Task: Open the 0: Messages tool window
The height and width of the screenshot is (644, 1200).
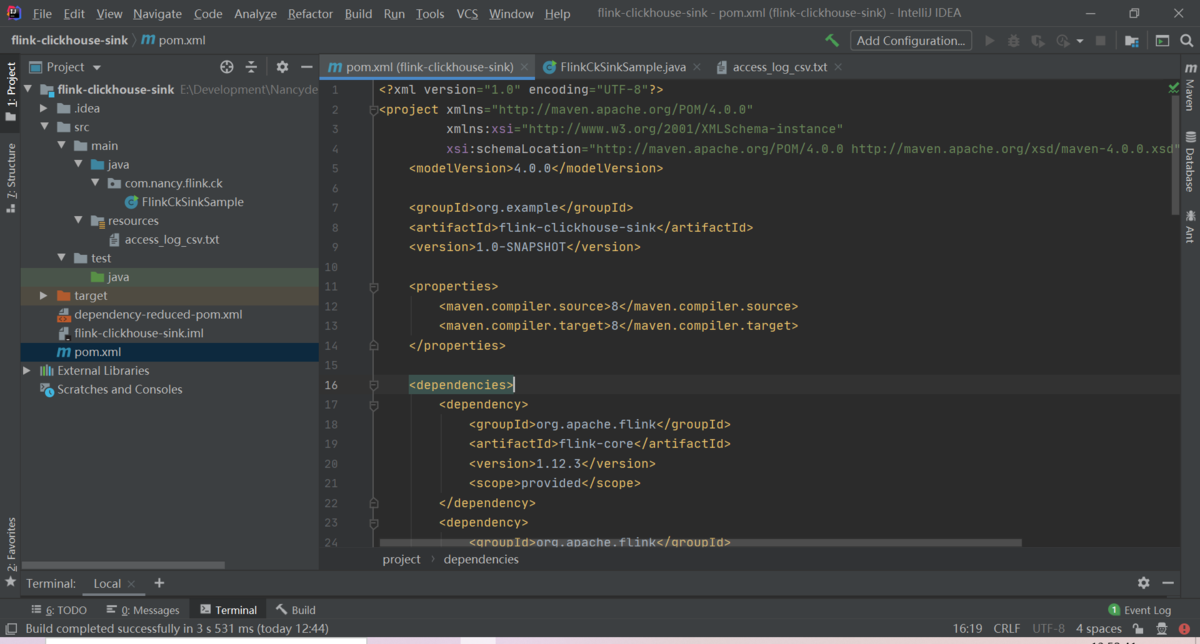Action: point(142,610)
